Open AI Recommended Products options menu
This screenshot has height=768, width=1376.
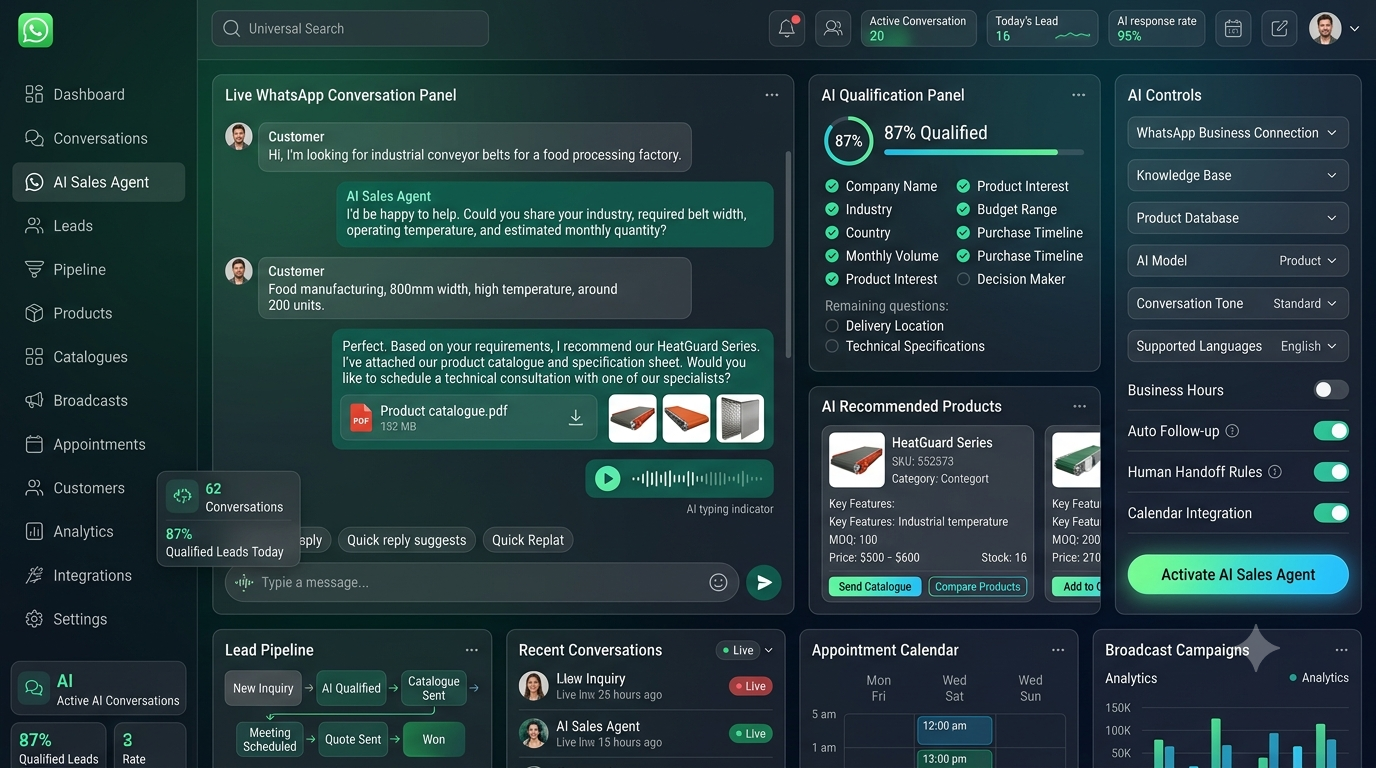click(x=1079, y=406)
